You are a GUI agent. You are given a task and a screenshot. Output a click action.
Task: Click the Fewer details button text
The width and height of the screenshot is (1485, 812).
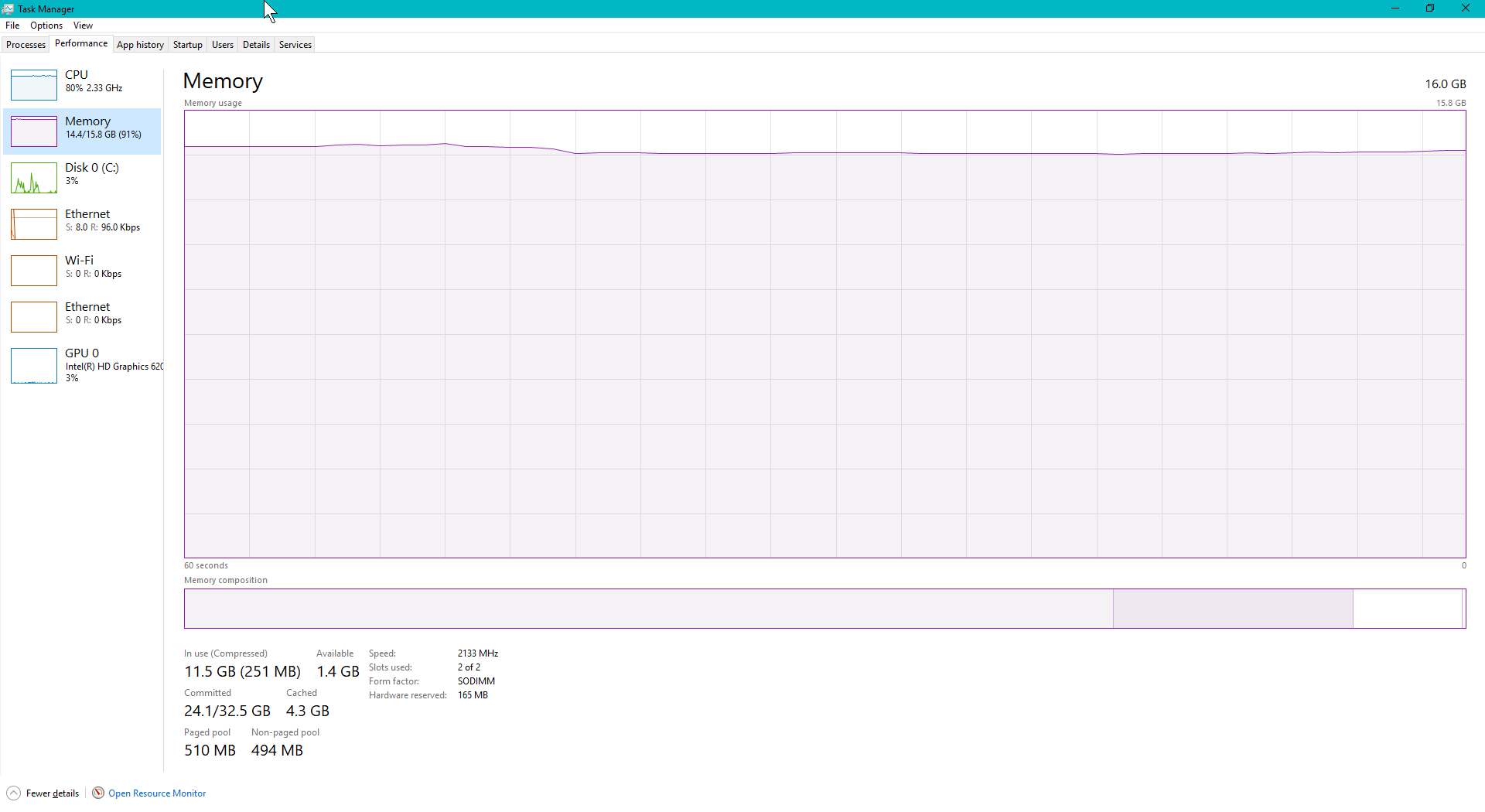[x=53, y=793]
